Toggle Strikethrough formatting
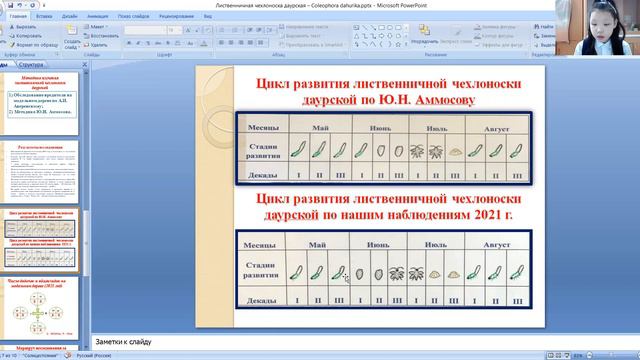The image size is (640, 360). (158, 43)
